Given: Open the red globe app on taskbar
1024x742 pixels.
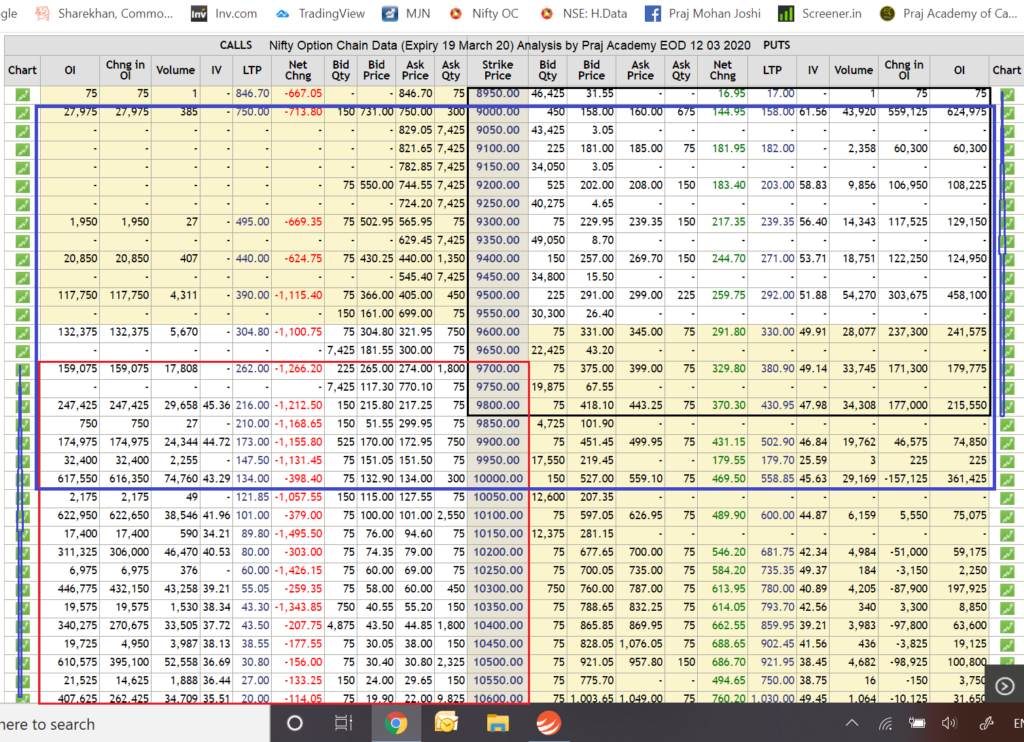Looking at the screenshot, I should click(549, 723).
